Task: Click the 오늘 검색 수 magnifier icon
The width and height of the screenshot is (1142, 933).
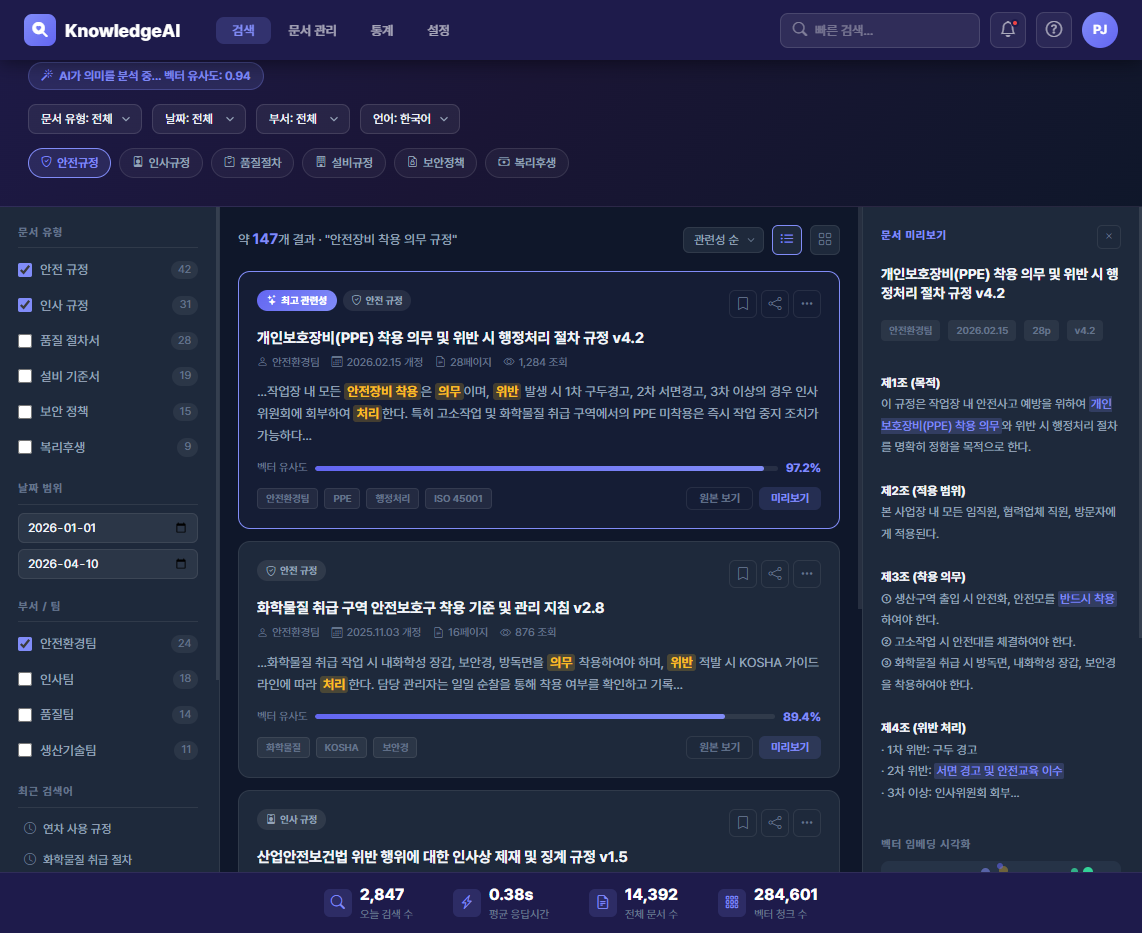Action: tap(337, 902)
